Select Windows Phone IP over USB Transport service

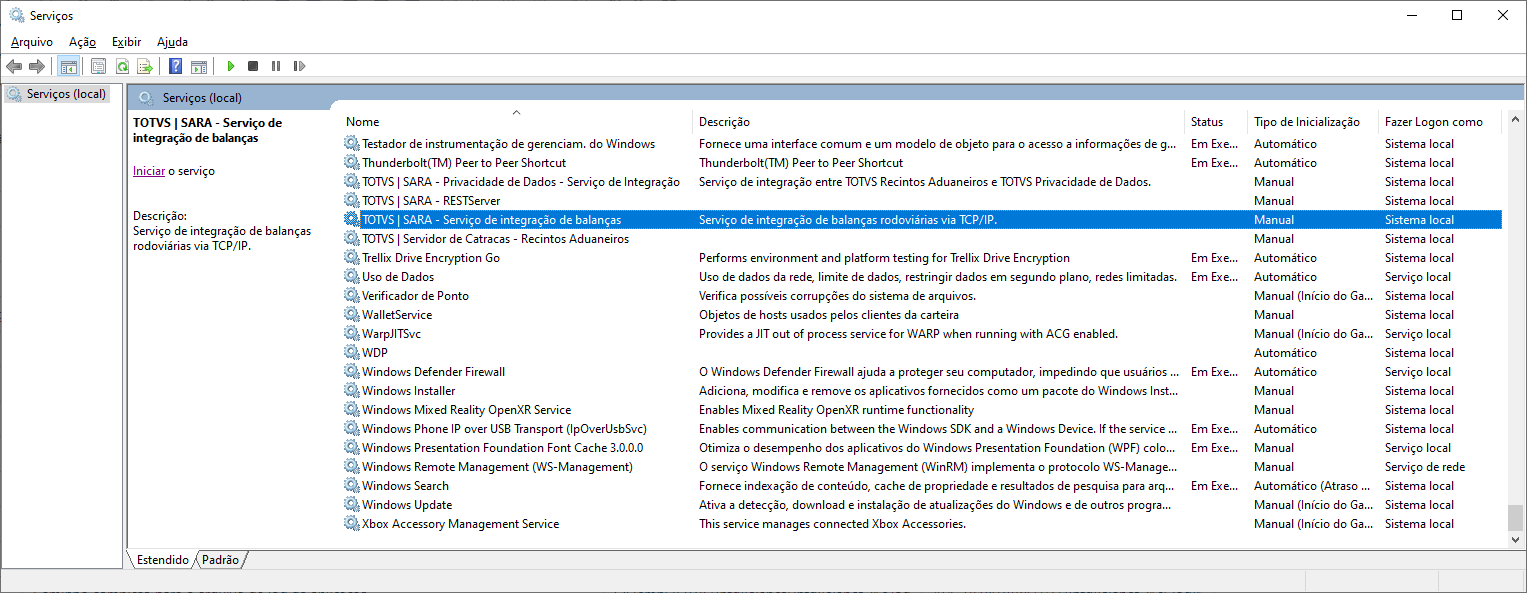click(921, 429)
